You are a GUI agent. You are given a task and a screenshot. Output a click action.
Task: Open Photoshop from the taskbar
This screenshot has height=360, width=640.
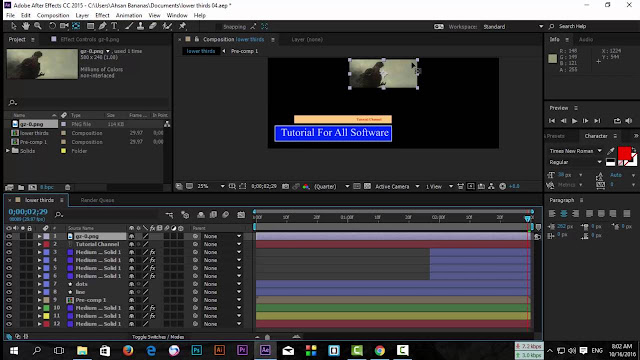tap(196, 350)
